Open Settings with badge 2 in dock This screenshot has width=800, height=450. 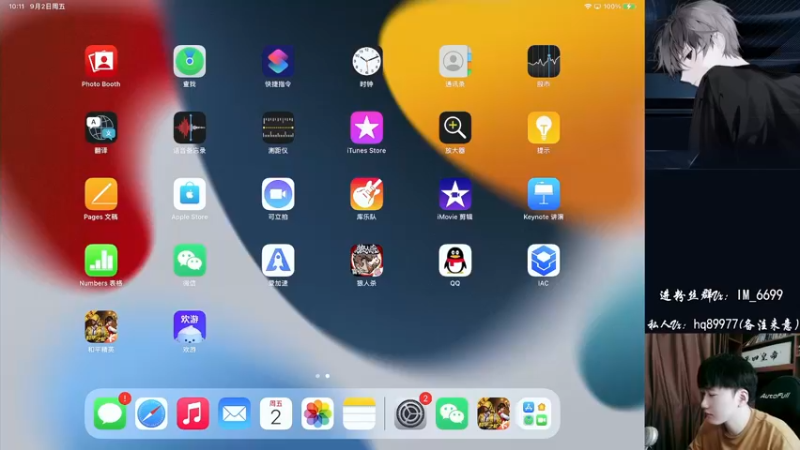(x=410, y=413)
